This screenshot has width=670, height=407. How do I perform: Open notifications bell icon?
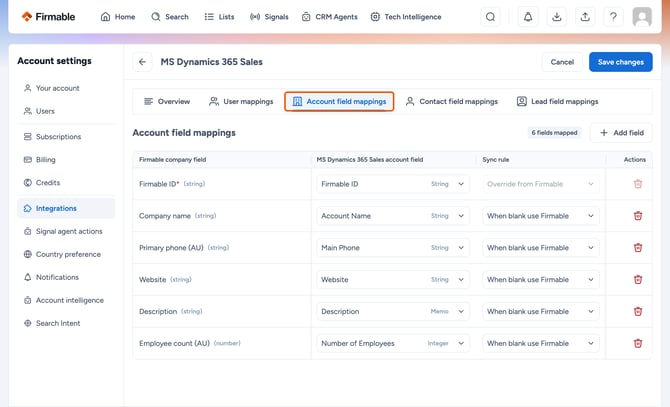click(x=528, y=17)
